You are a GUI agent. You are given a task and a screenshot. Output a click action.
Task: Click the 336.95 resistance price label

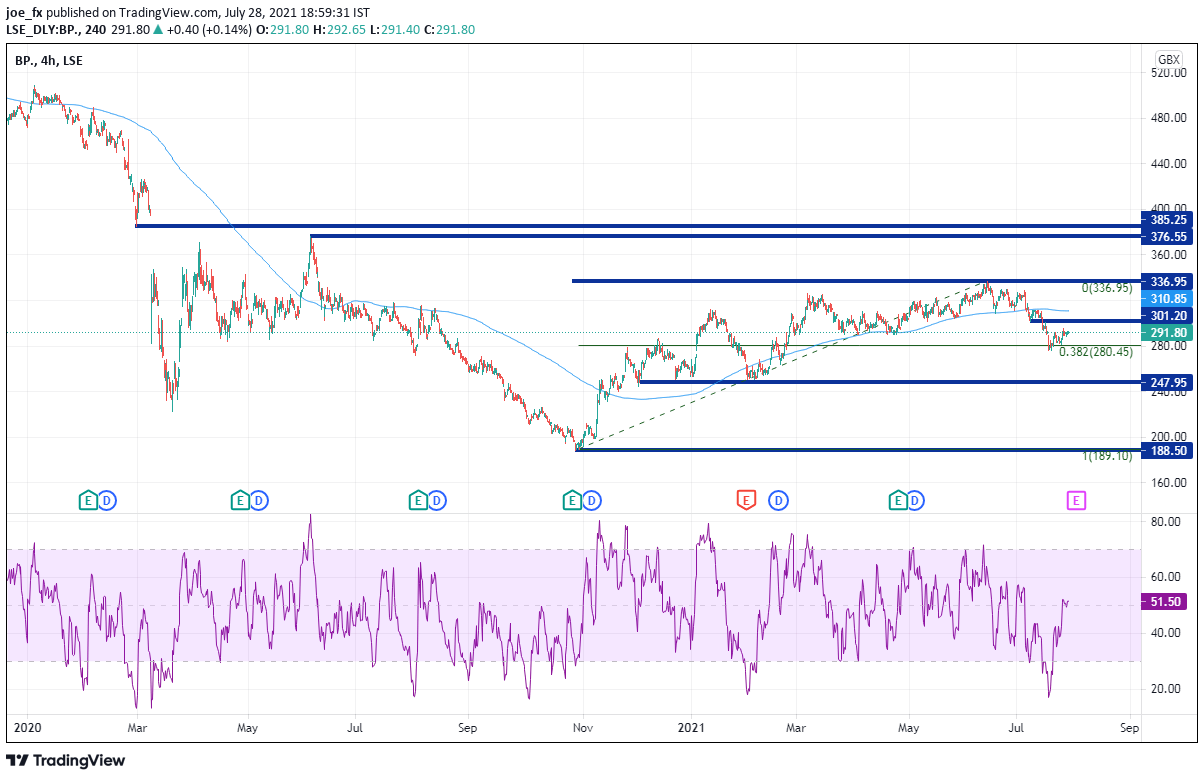[1168, 281]
